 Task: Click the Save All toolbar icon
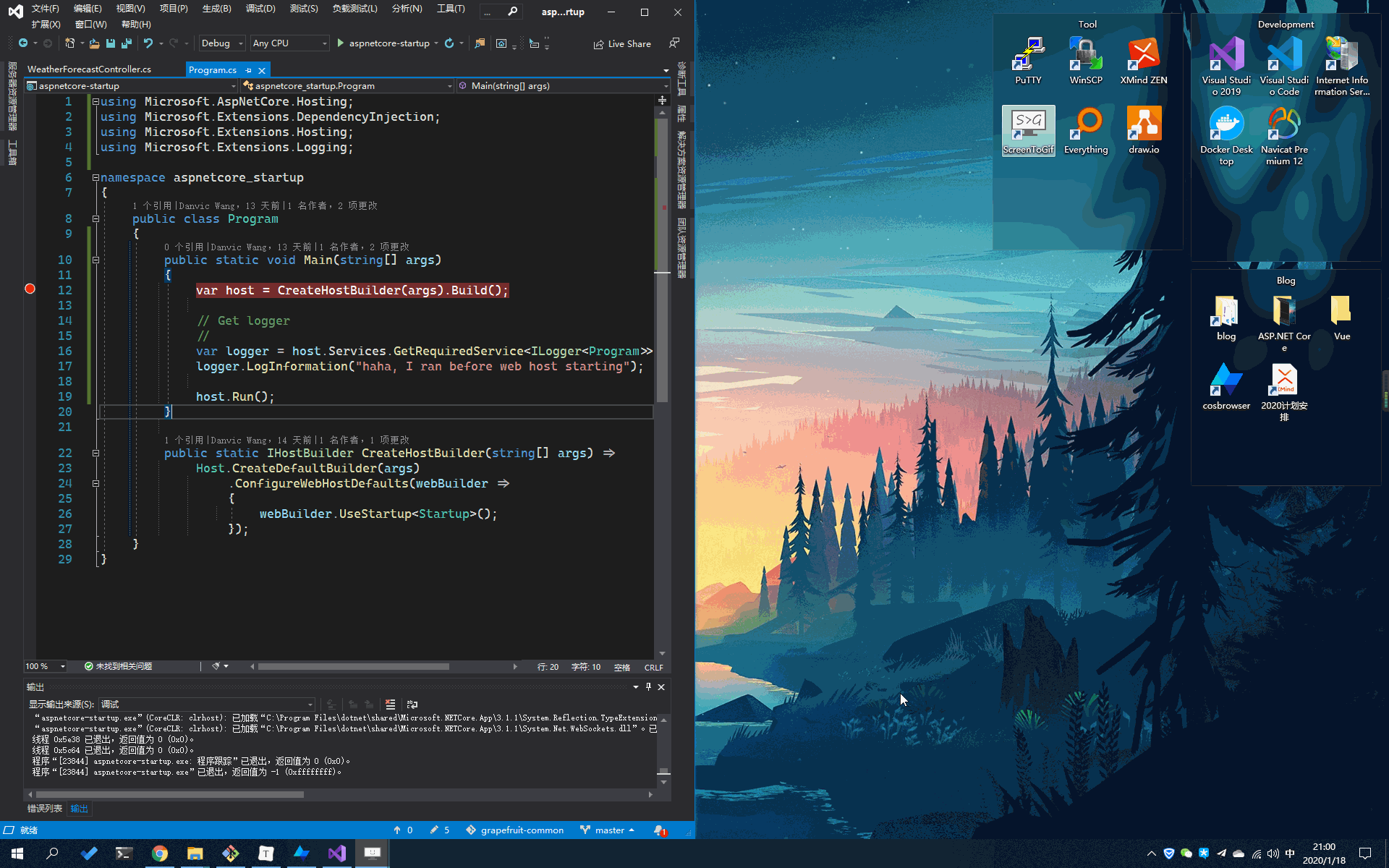(126, 43)
